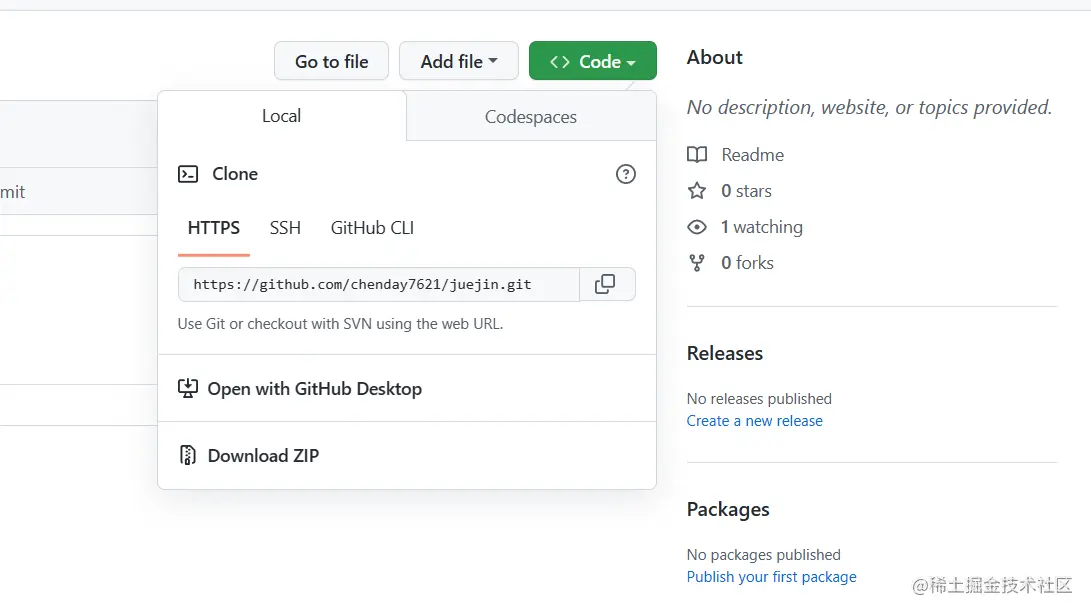Click the clone URL text field
Image resolution: width=1091 pixels, height=614 pixels.
[x=378, y=284]
